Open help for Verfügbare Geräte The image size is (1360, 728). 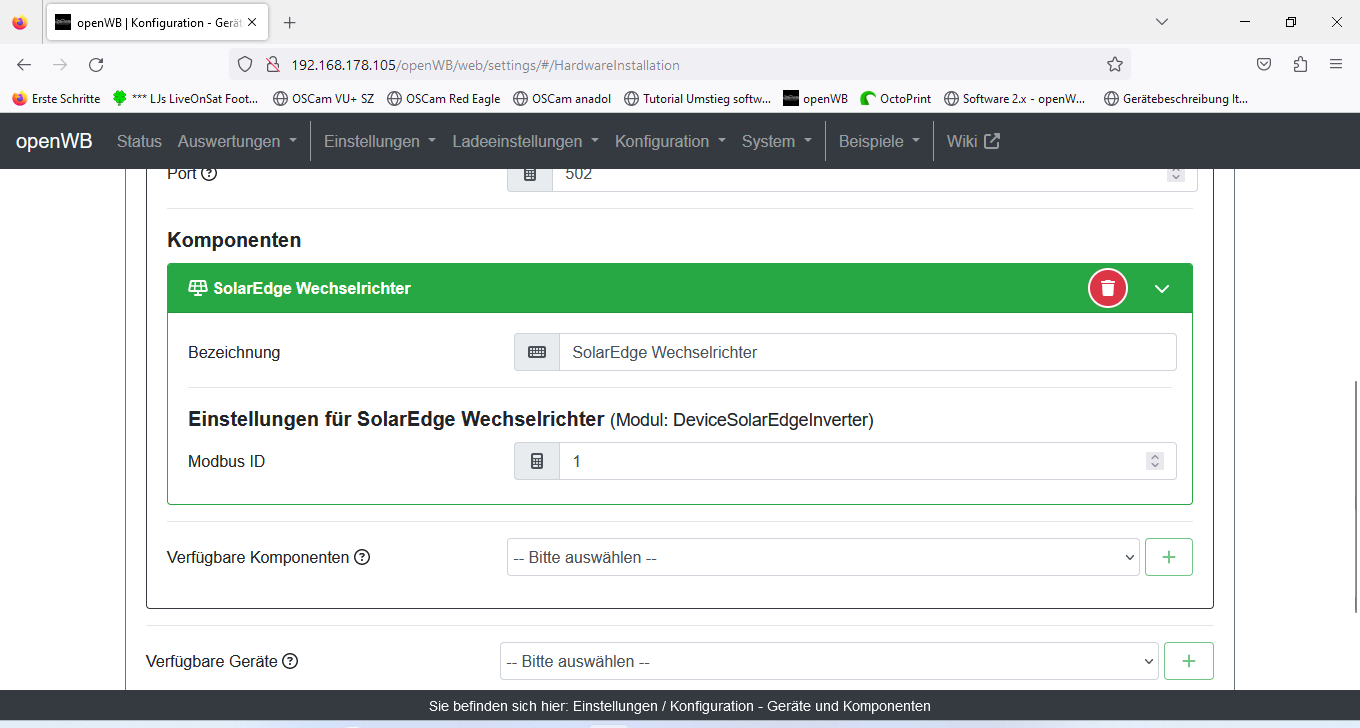point(290,661)
